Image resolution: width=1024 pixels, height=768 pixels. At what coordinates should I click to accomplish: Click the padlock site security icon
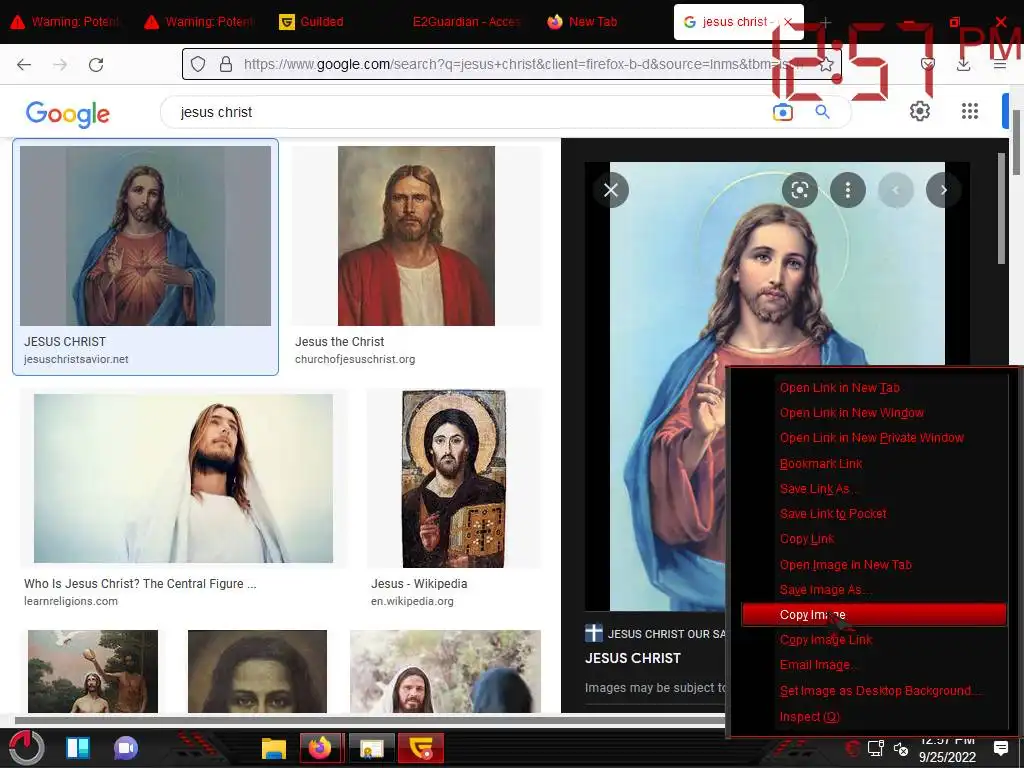(226, 64)
